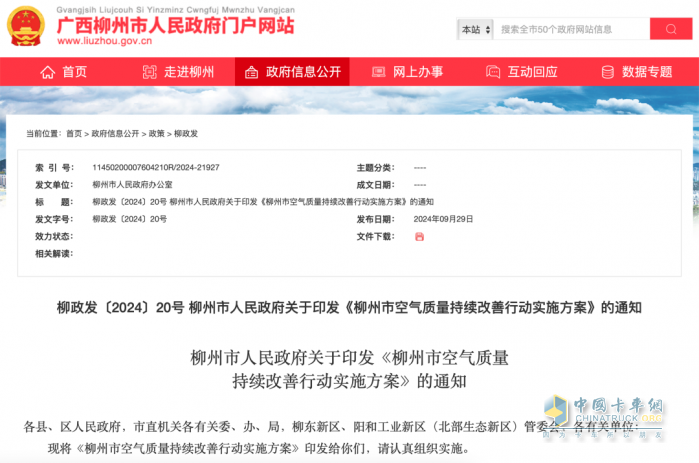699x463 pixels.
Task: Click the scan icon beside 走进柳州
Action: pos(150,72)
